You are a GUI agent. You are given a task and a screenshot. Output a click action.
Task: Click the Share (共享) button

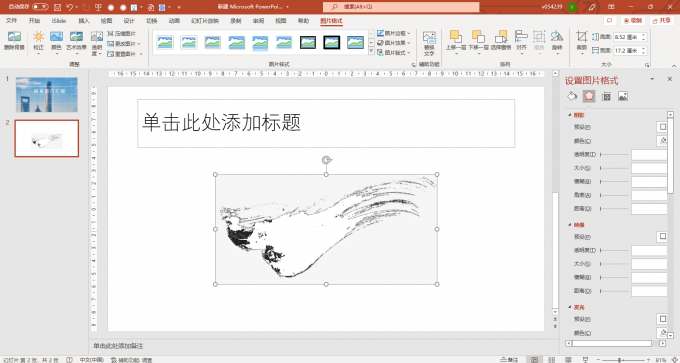[x=662, y=20]
